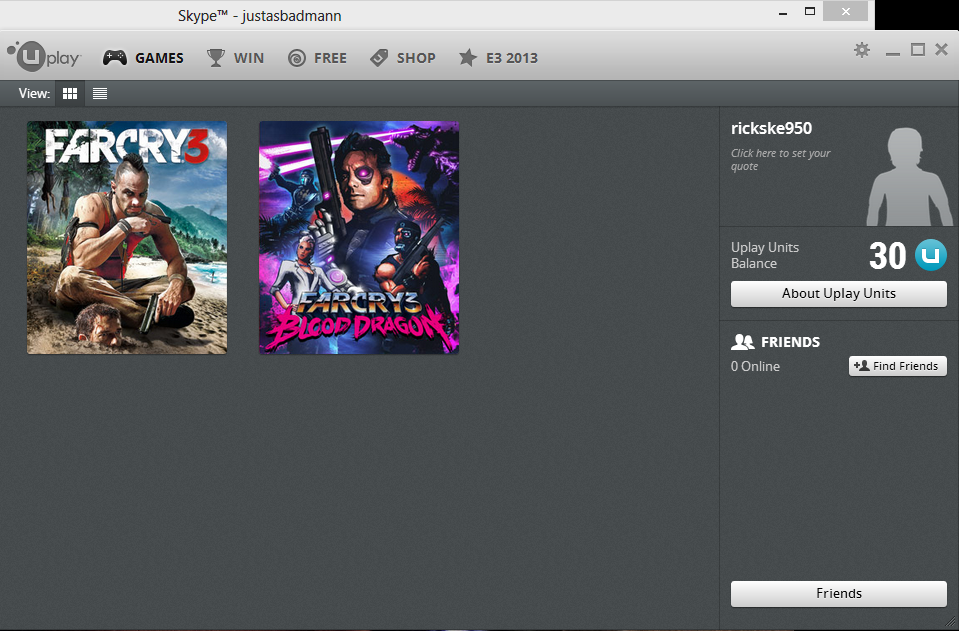
Task: Open About Uplay Units
Action: [x=839, y=294]
